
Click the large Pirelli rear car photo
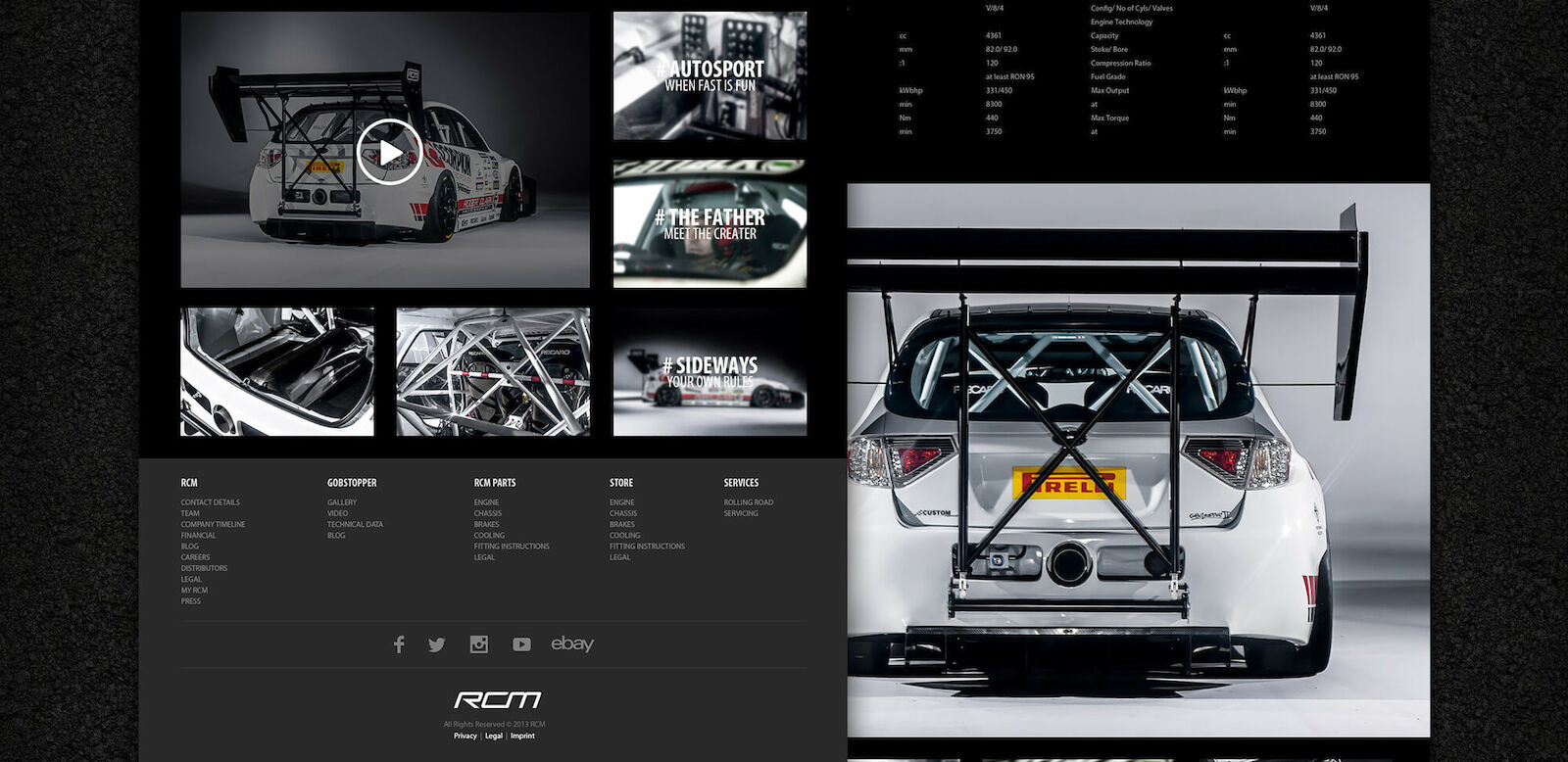pyautogui.click(x=1138, y=460)
